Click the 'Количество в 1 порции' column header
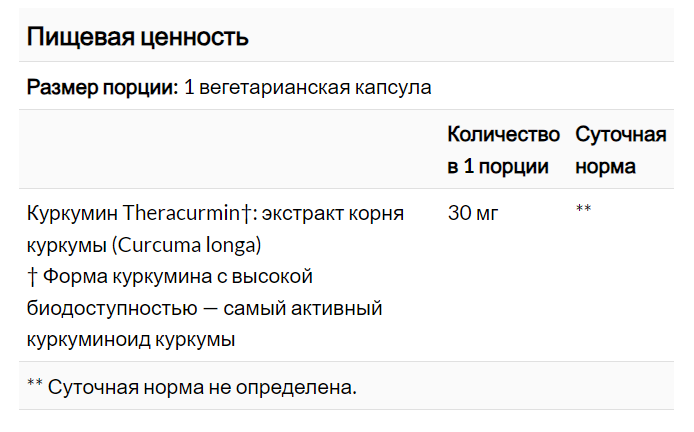This screenshot has width=694, height=432. (x=503, y=150)
